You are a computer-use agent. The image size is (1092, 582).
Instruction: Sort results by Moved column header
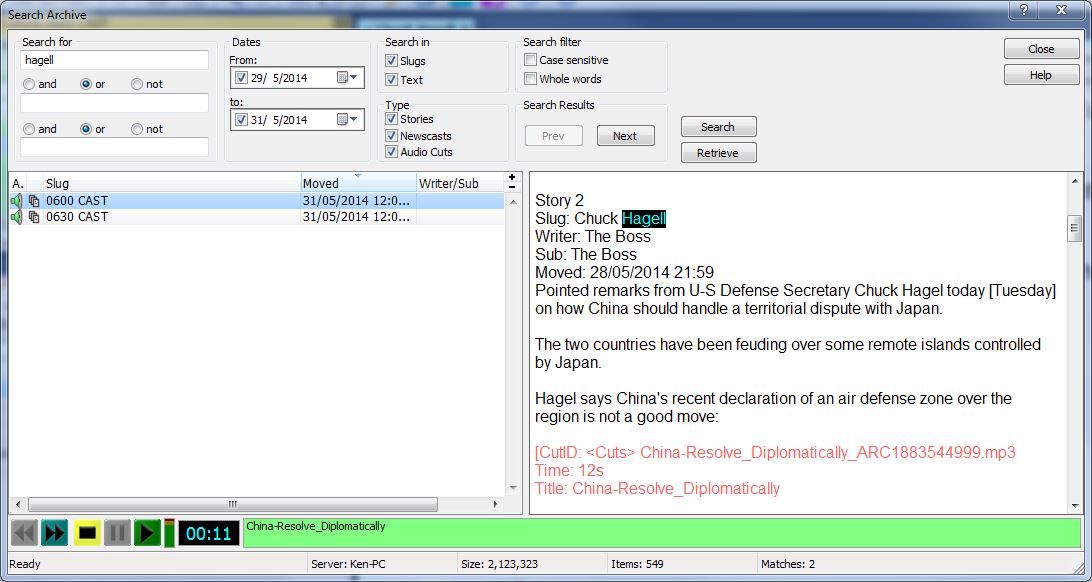(358, 184)
